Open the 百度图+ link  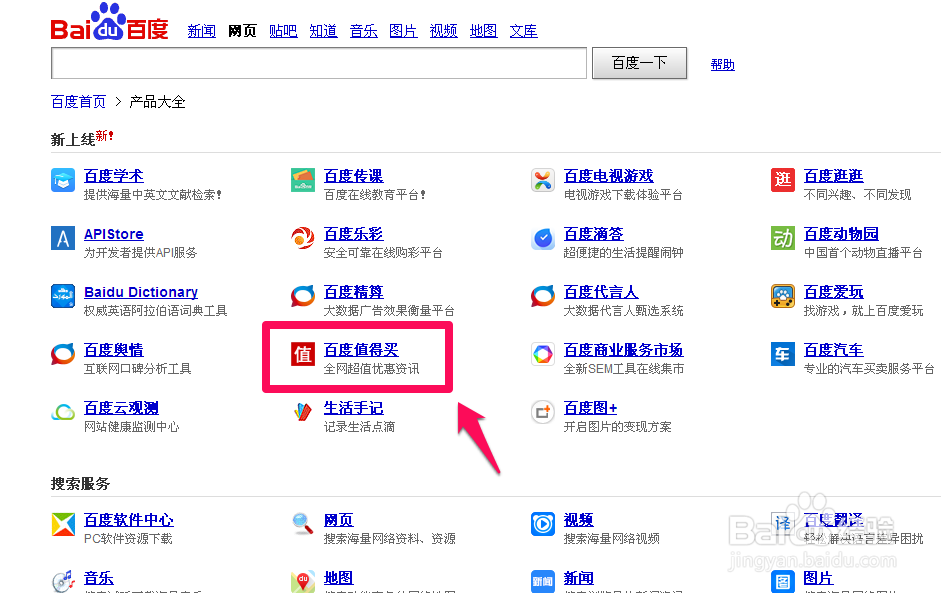tap(591, 408)
